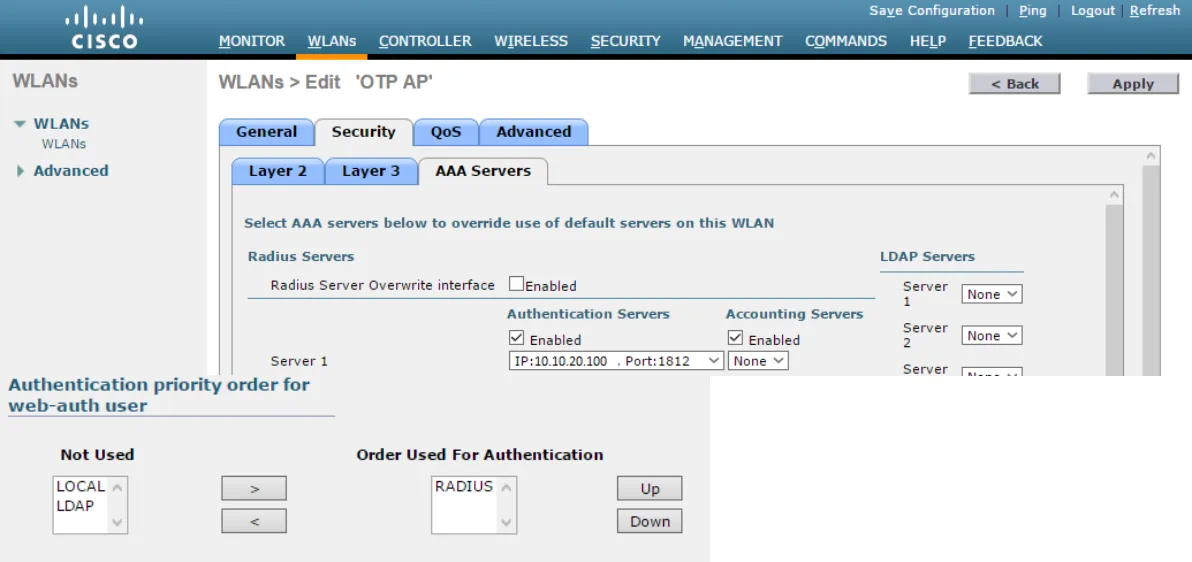Image resolution: width=1192 pixels, height=562 pixels.
Task: Open the Layer 3 sub-tab
Action: 370,171
